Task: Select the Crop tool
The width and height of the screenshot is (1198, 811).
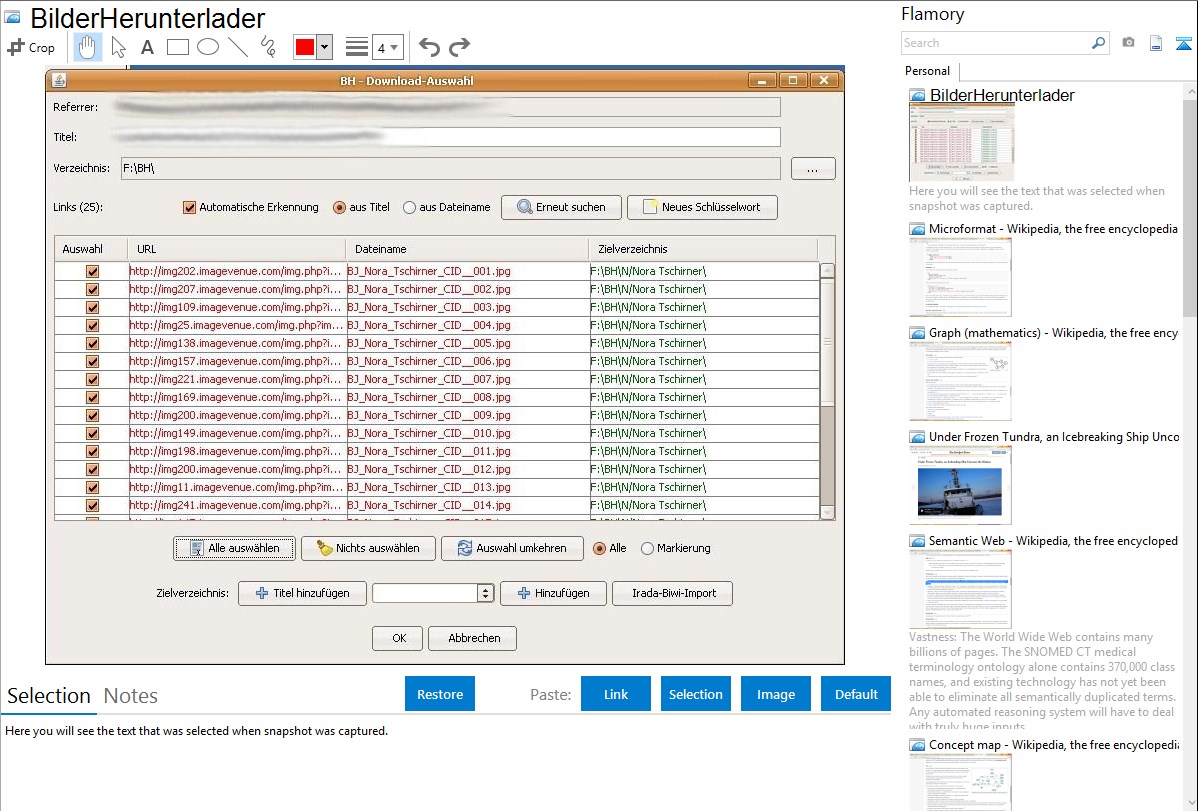Action: click(x=31, y=47)
